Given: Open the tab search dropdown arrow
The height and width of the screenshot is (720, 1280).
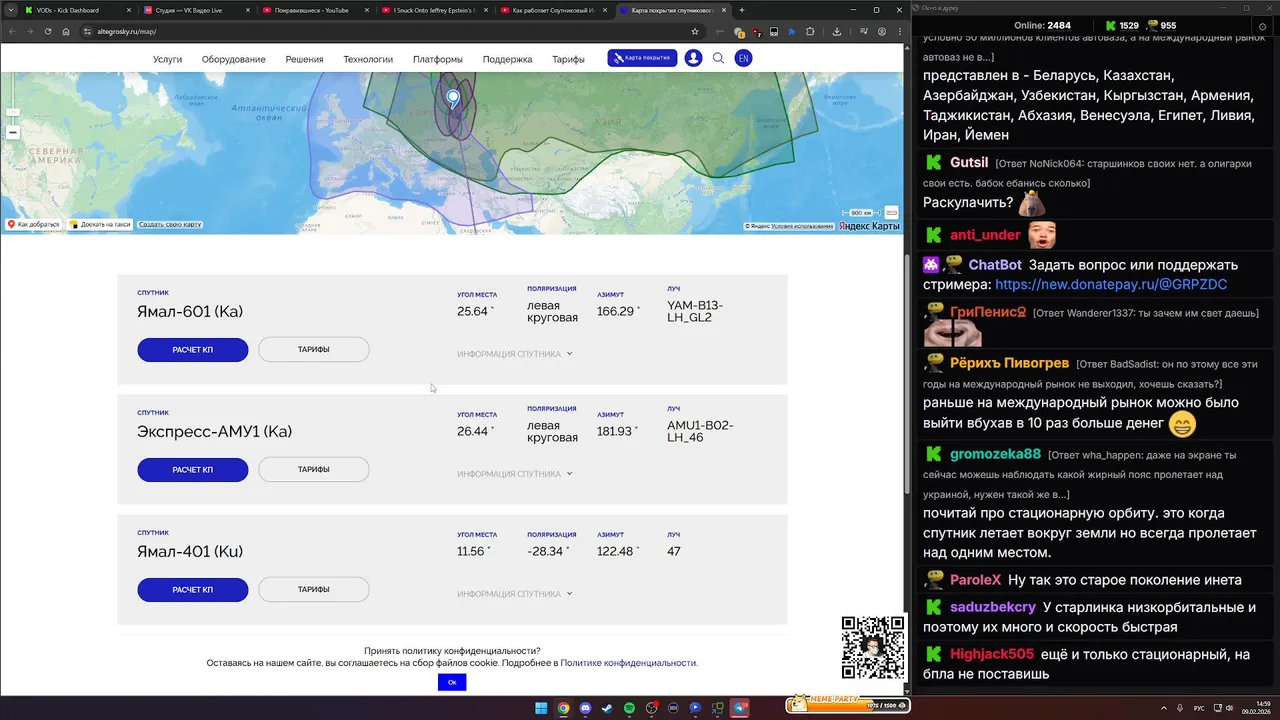Looking at the screenshot, I should 10,10.
